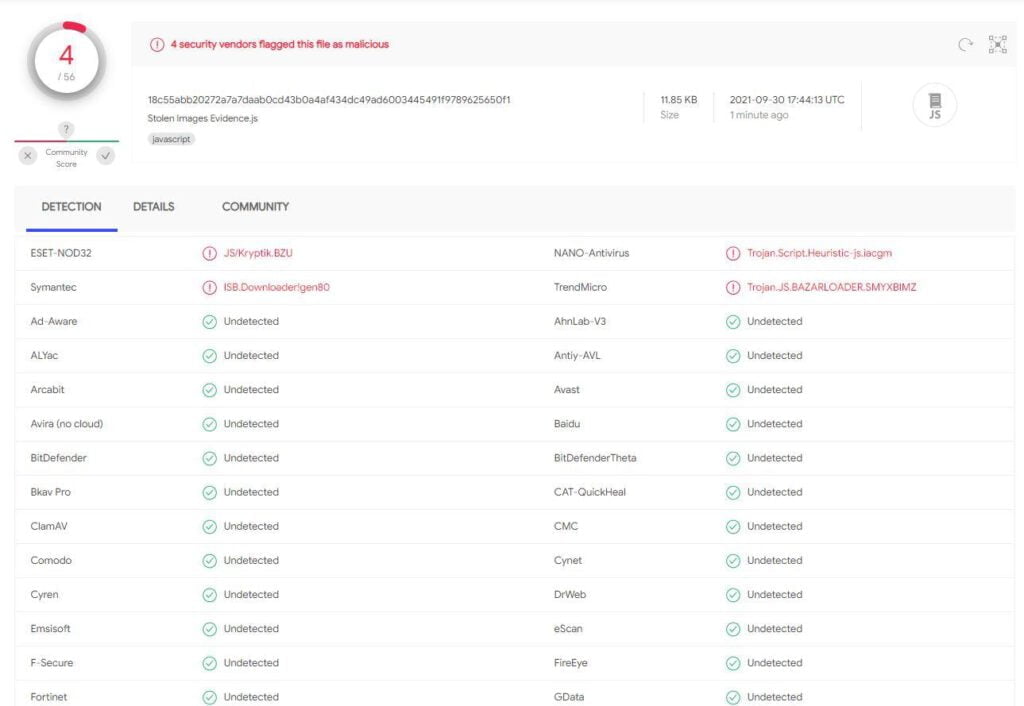Open the JS/Kryptik.BZU detection link

pyautogui.click(x=258, y=253)
